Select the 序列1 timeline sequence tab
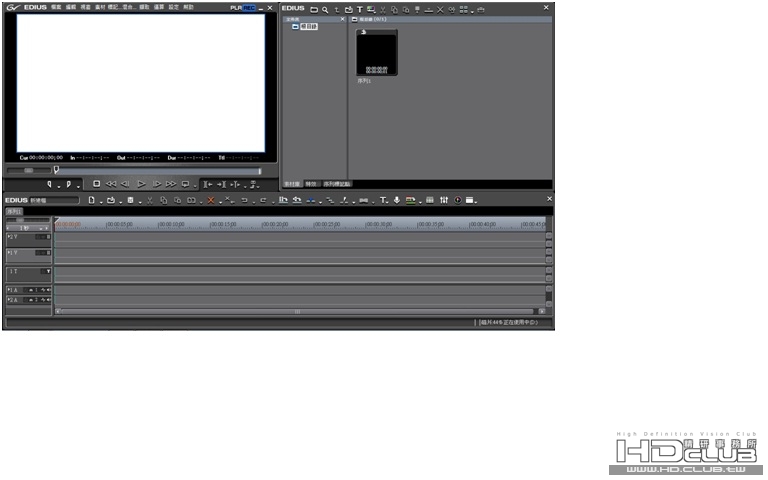 [14, 212]
